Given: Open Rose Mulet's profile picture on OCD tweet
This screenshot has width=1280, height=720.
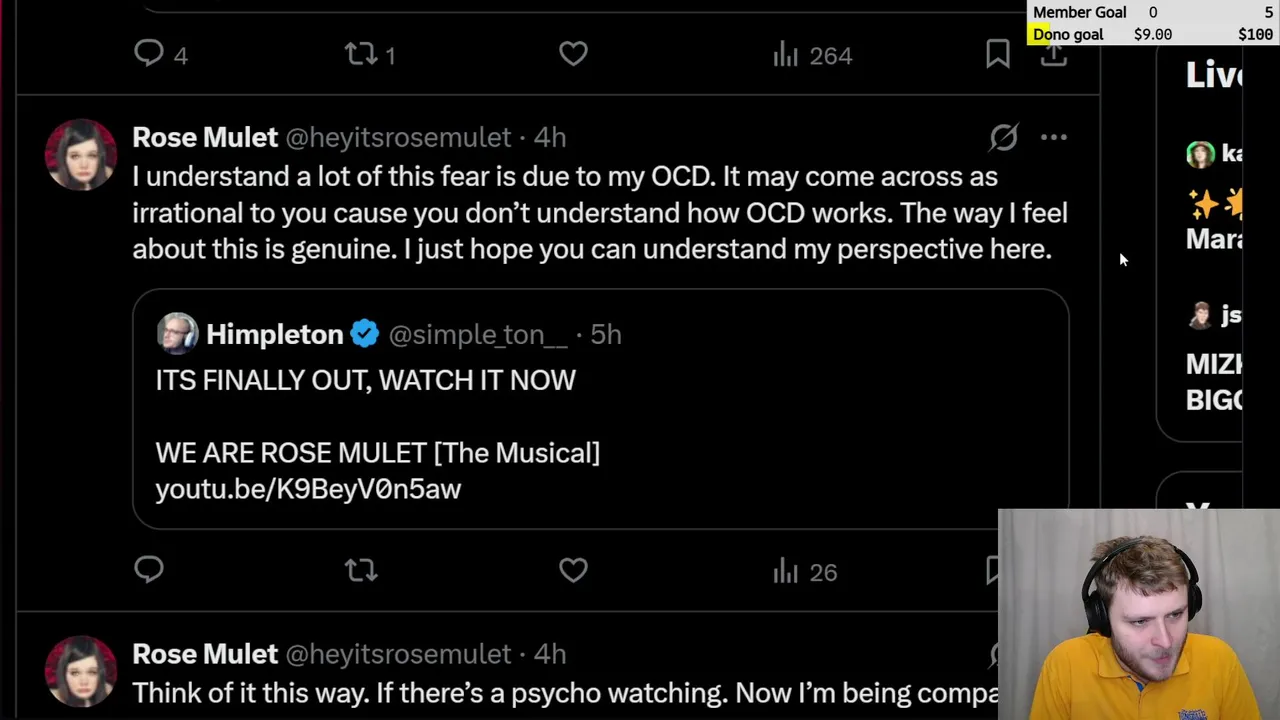Looking at the screenshot, I should point(80,155).
